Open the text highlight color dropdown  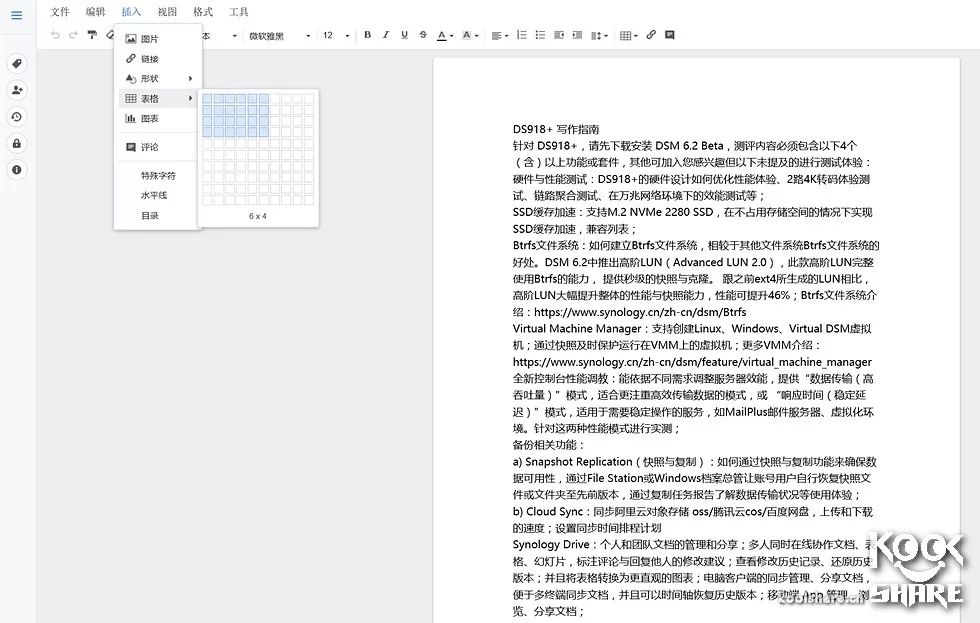[470, 36]
